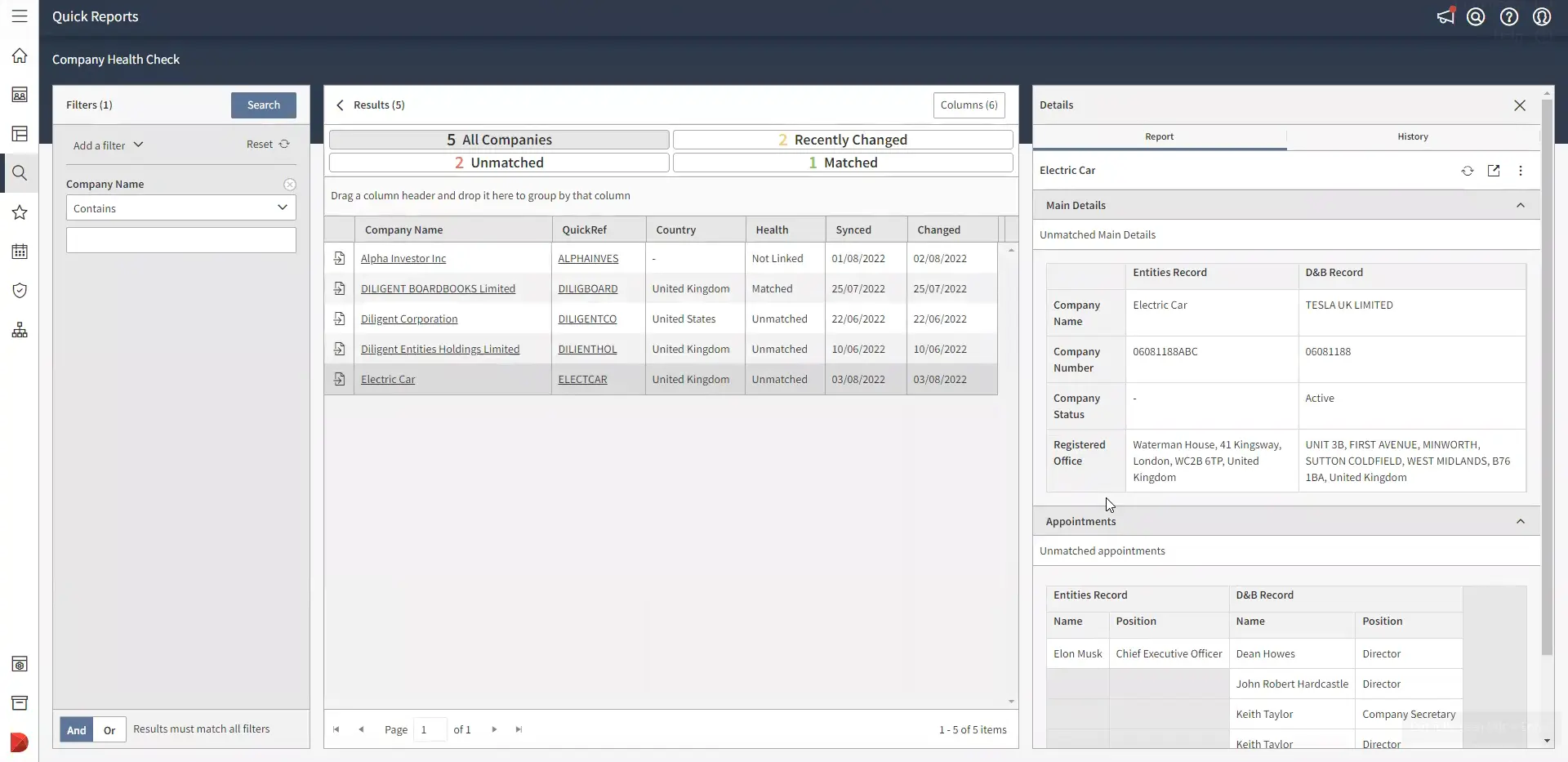
Task: Click the Company Name filter text field
Action: [x=180, y=240]
